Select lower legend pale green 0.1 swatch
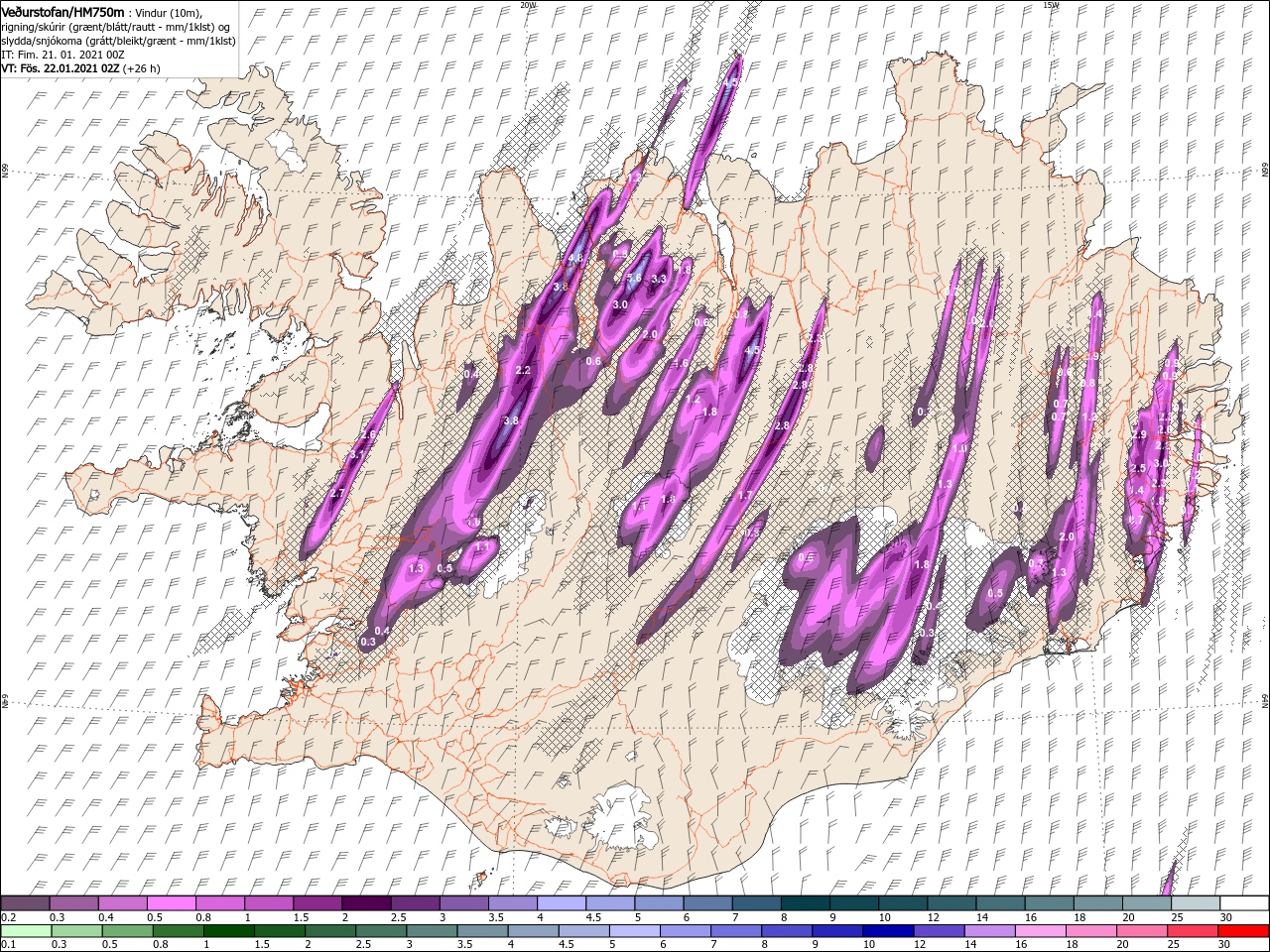 point(25,931)
